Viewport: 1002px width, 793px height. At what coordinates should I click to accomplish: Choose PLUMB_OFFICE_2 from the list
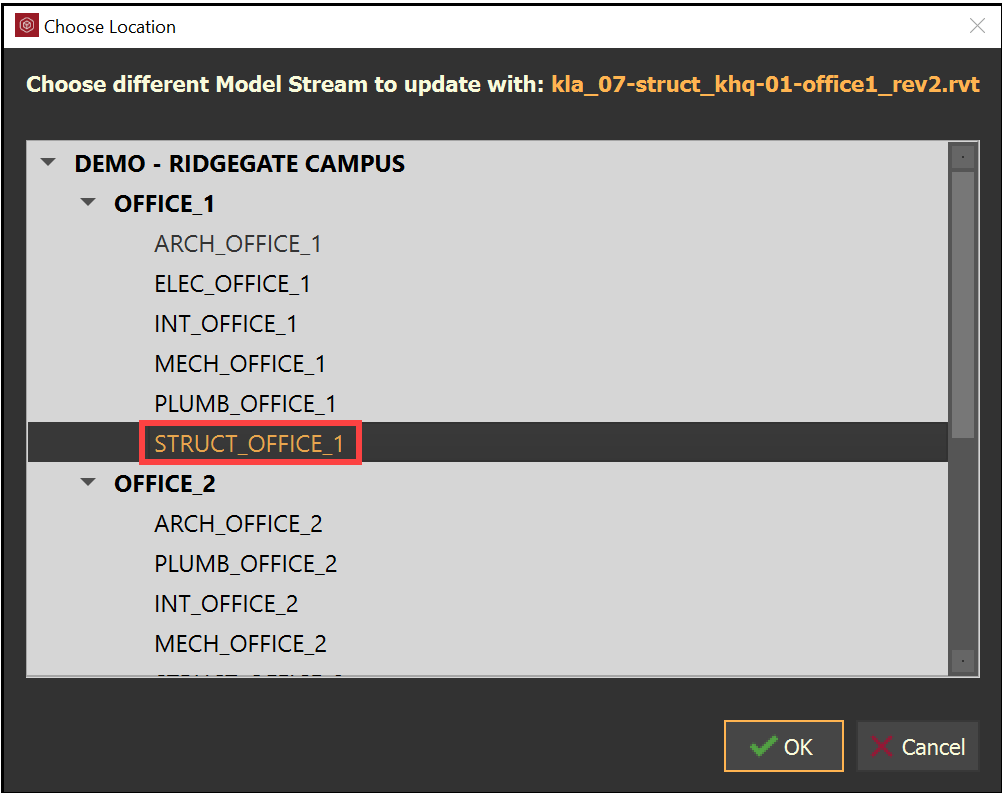pyautogui.click(x=245, y=564)
